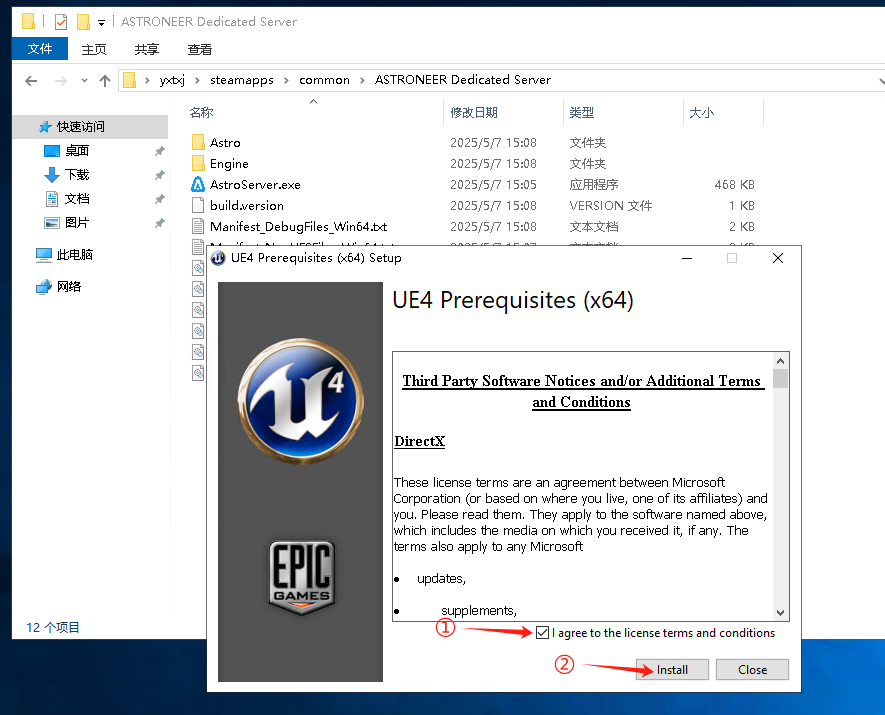
Task: Click the new folder icon in title bar
Action: [x=84, y=22]
